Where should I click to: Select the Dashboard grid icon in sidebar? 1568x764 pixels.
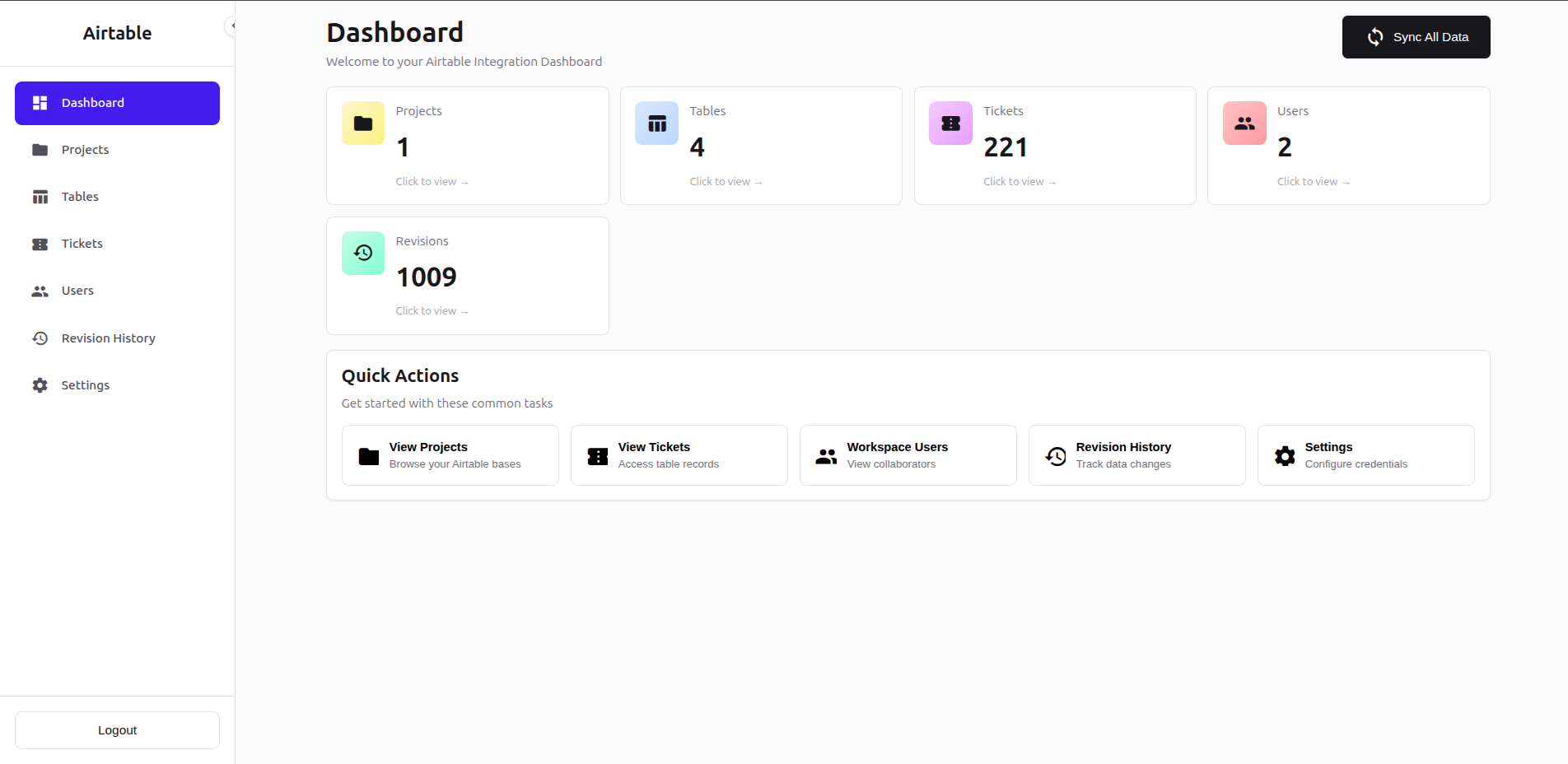click(40, 102)
